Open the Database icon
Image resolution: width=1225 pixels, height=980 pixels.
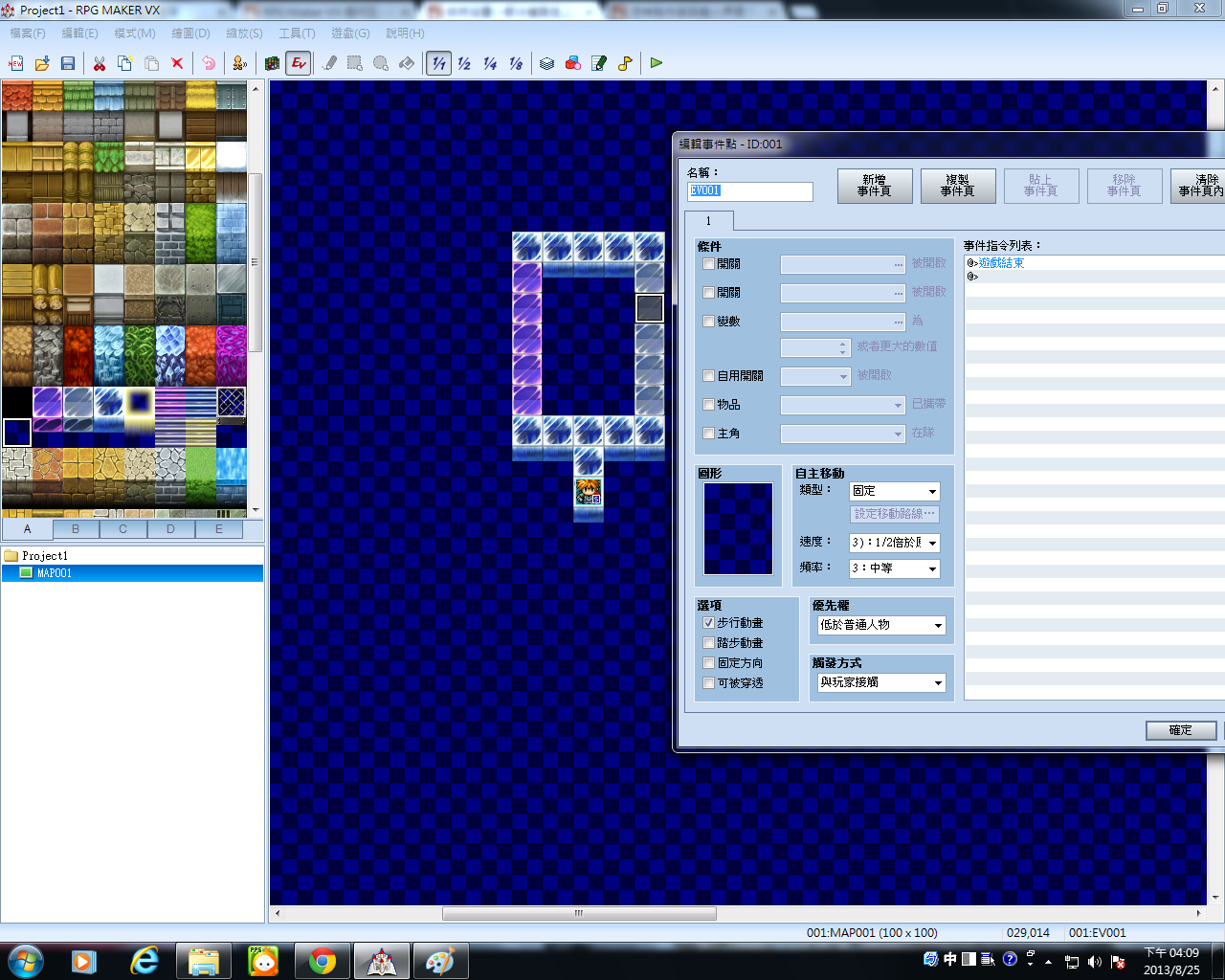click(x=547, y=63)
